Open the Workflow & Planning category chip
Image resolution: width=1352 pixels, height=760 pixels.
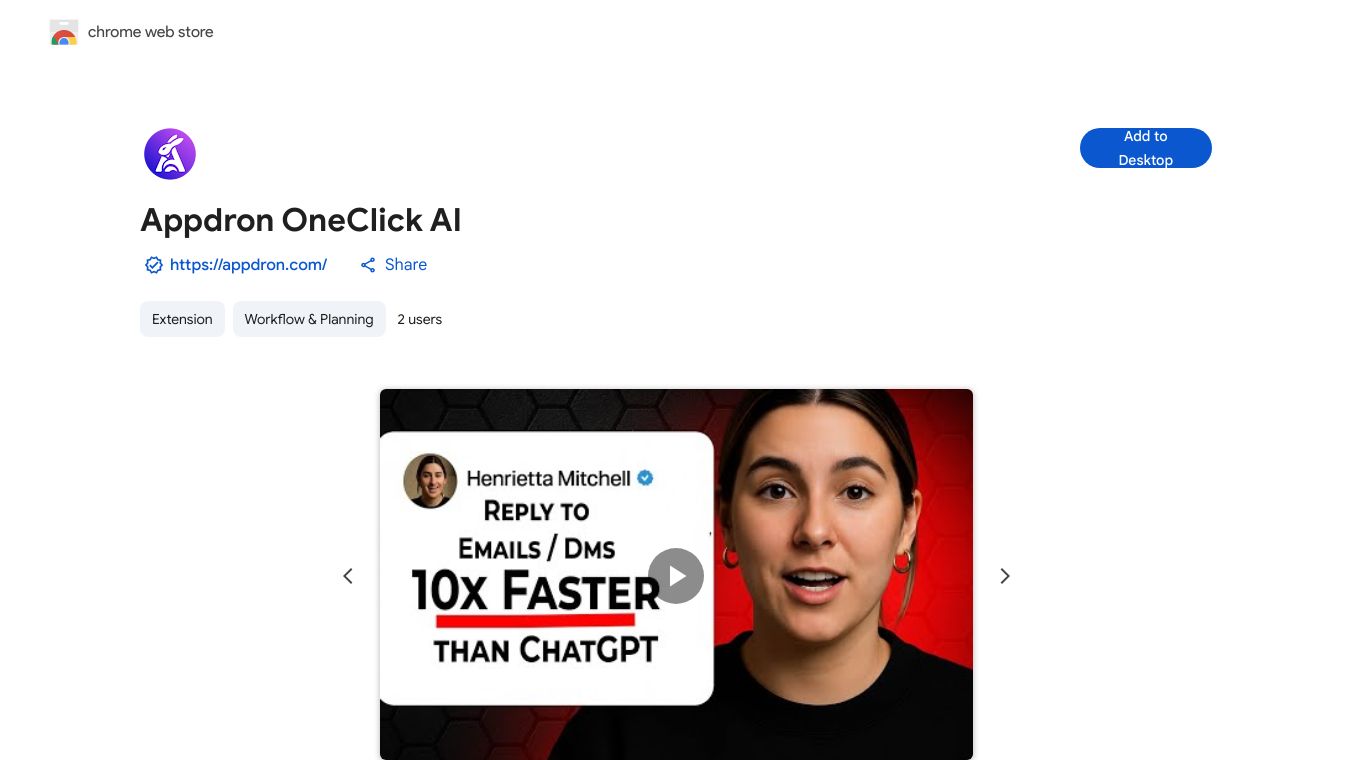click(x=309, y=319)
